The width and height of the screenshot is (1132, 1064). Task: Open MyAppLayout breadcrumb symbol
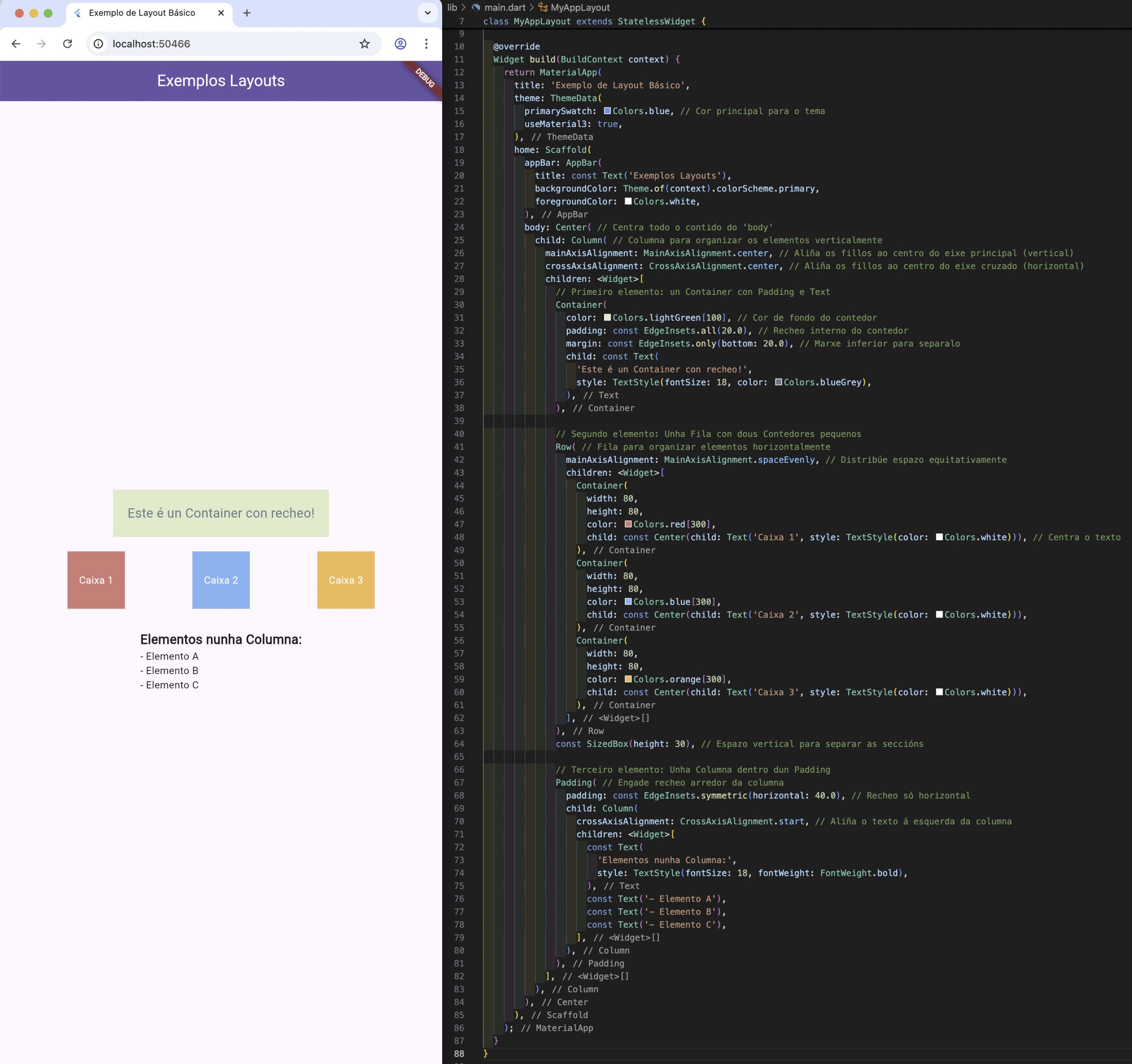click(580, 8)
